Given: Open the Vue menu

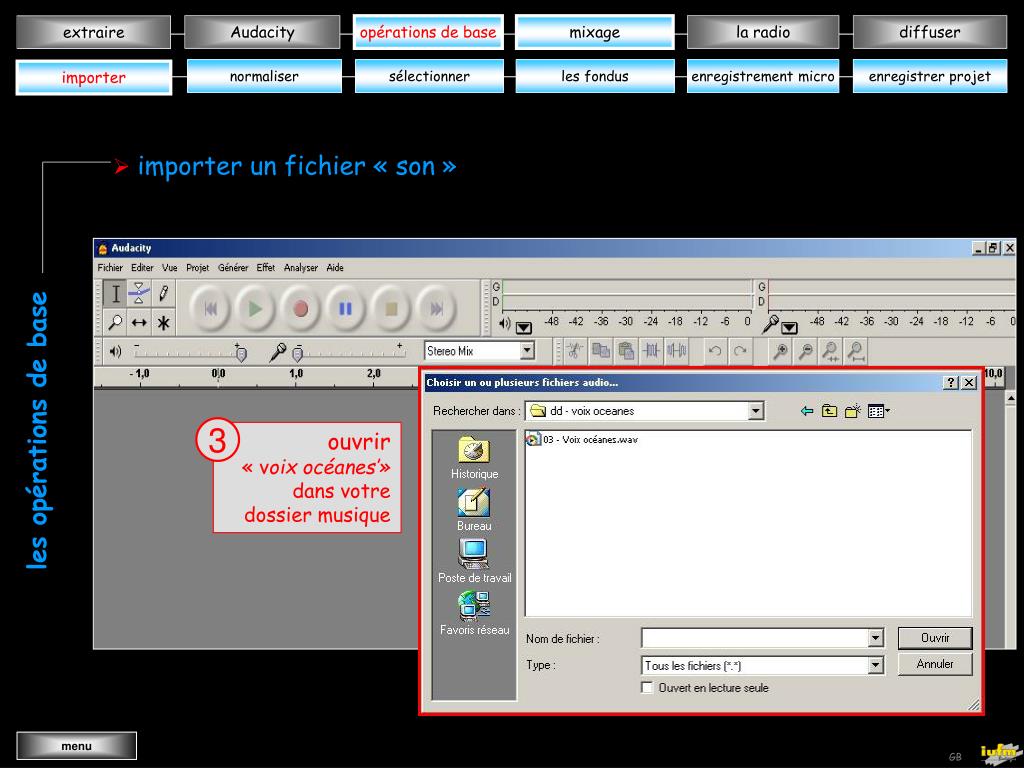Looking at the screenshot, I should [x=170, y=268].
